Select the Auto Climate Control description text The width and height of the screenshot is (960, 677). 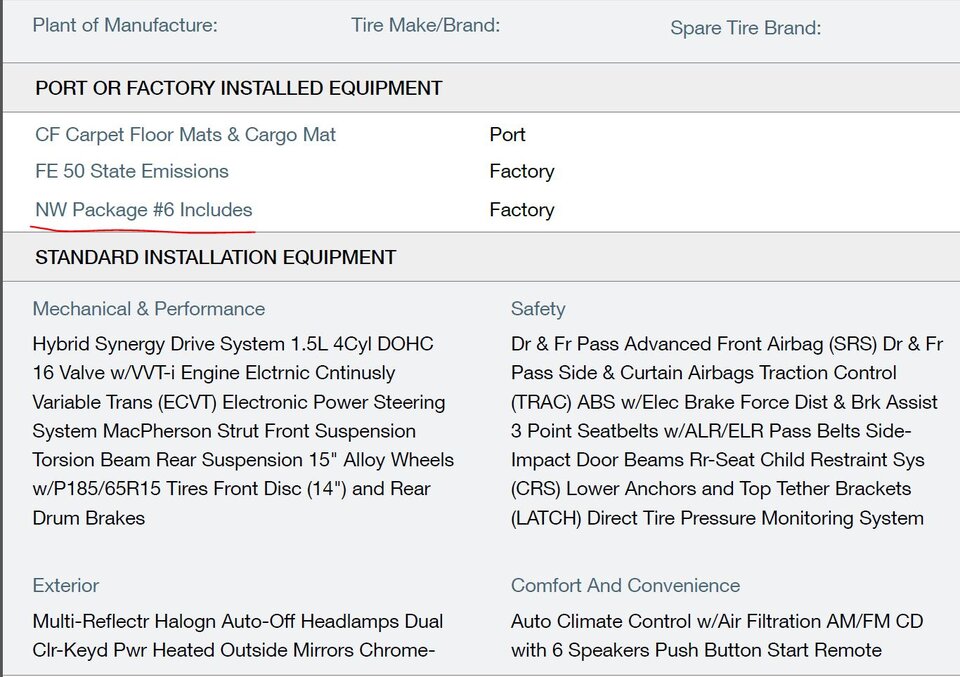tap(716, 636)
